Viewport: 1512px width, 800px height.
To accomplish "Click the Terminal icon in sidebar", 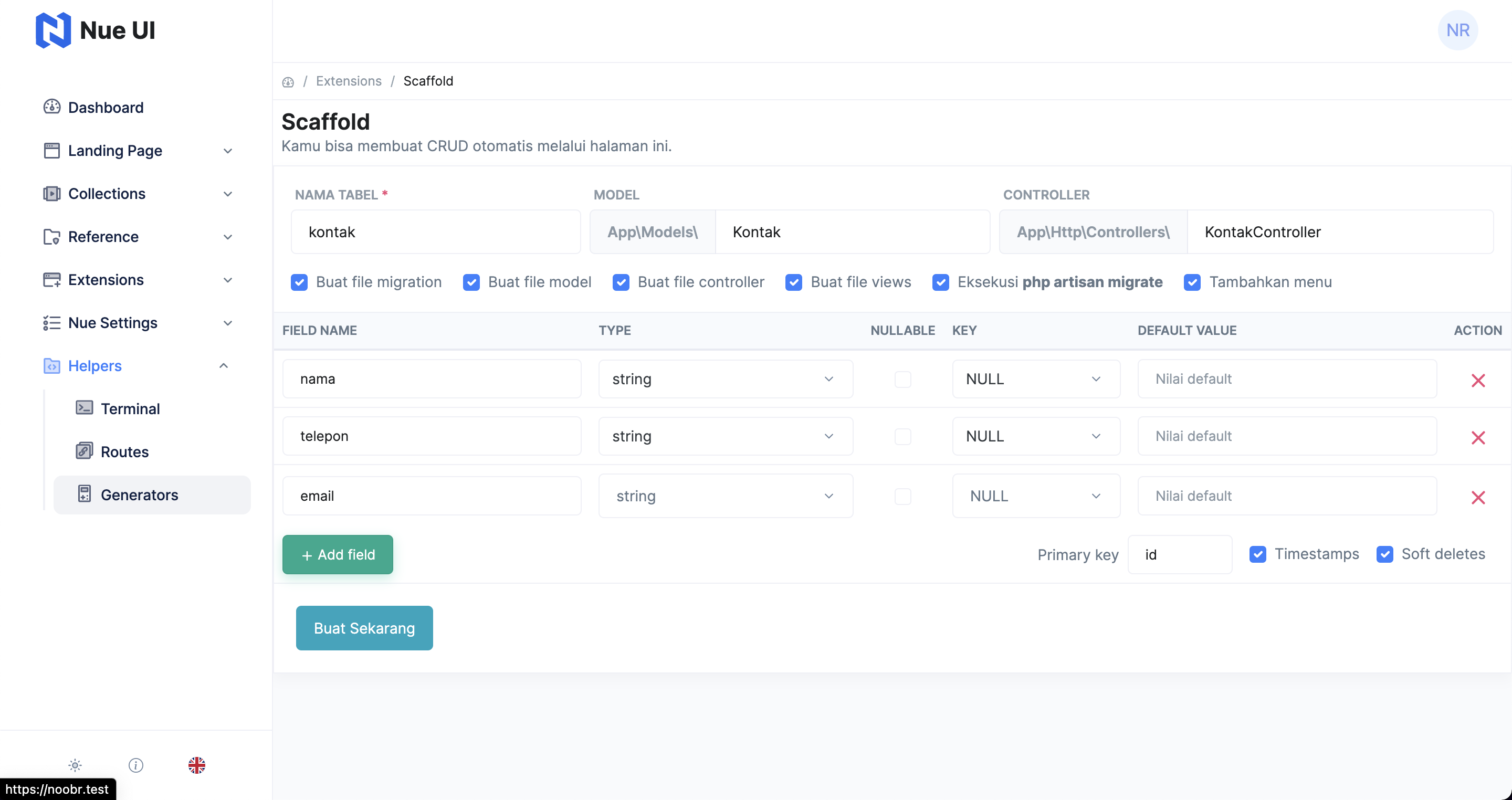I will 85,408.
